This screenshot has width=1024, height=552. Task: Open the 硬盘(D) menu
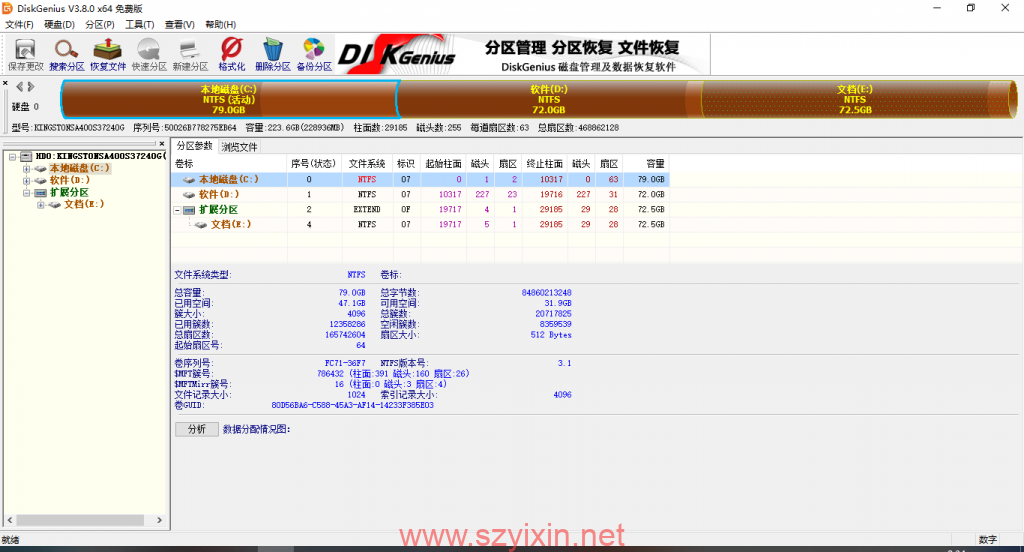pos(59,24)
